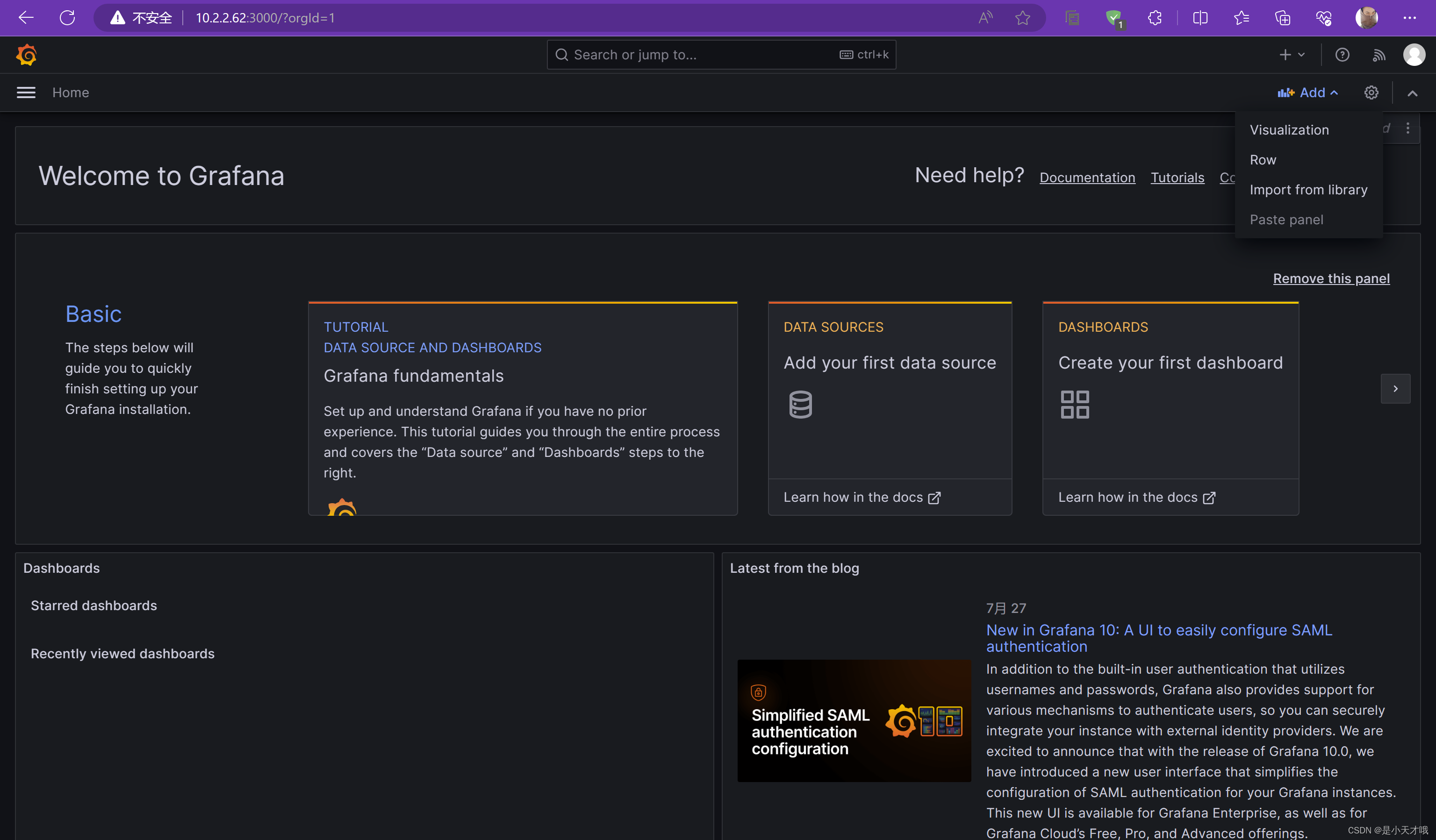Click the user profile avatar

pos(1414,55)
